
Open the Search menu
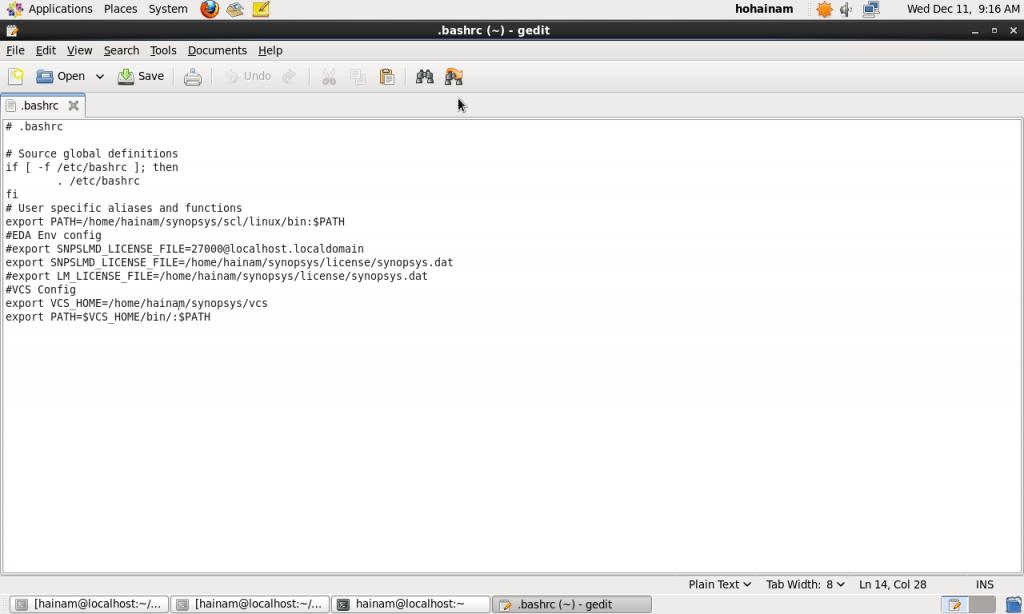(121, 50)
